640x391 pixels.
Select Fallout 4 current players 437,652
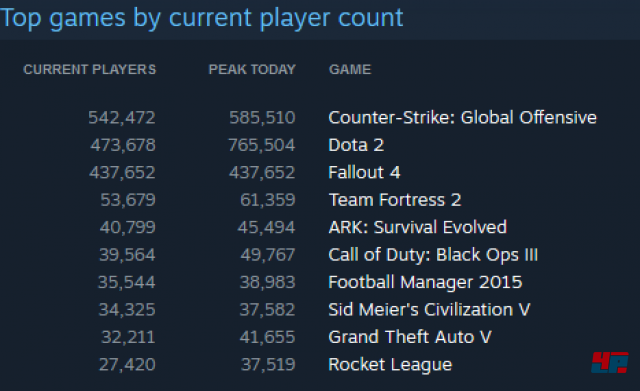click(122, 172)
